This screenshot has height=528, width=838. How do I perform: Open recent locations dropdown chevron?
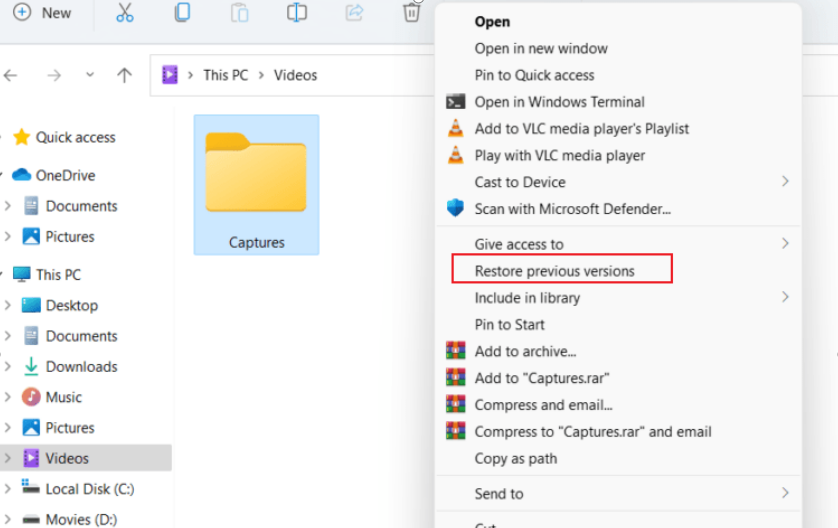90,75
